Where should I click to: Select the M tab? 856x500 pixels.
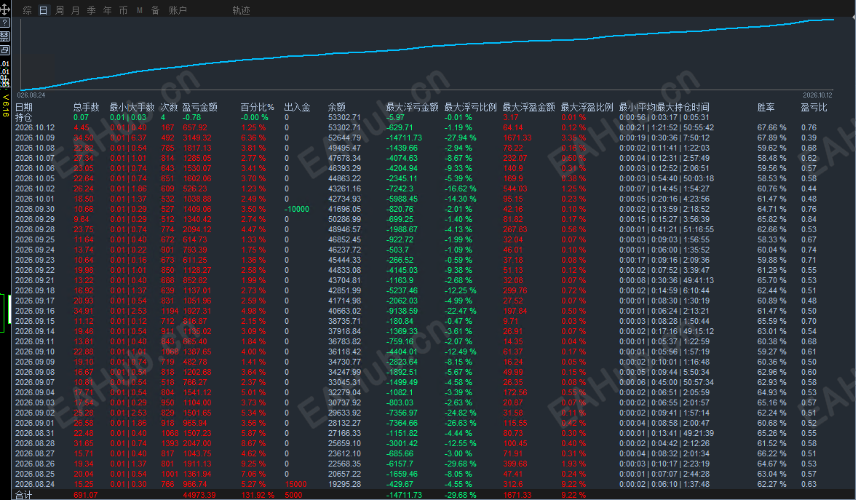click(140, 10)
